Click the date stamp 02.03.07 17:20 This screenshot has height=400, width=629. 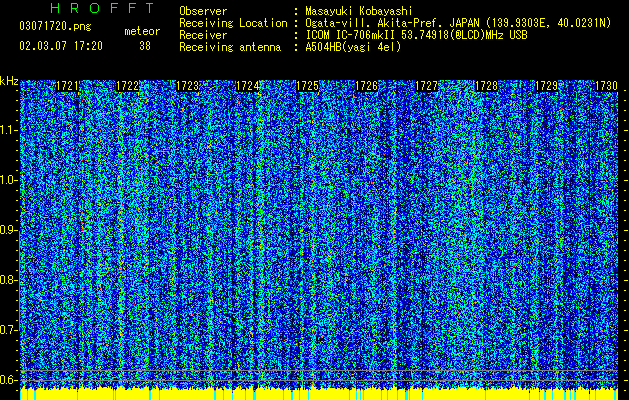tap(61, 46)
